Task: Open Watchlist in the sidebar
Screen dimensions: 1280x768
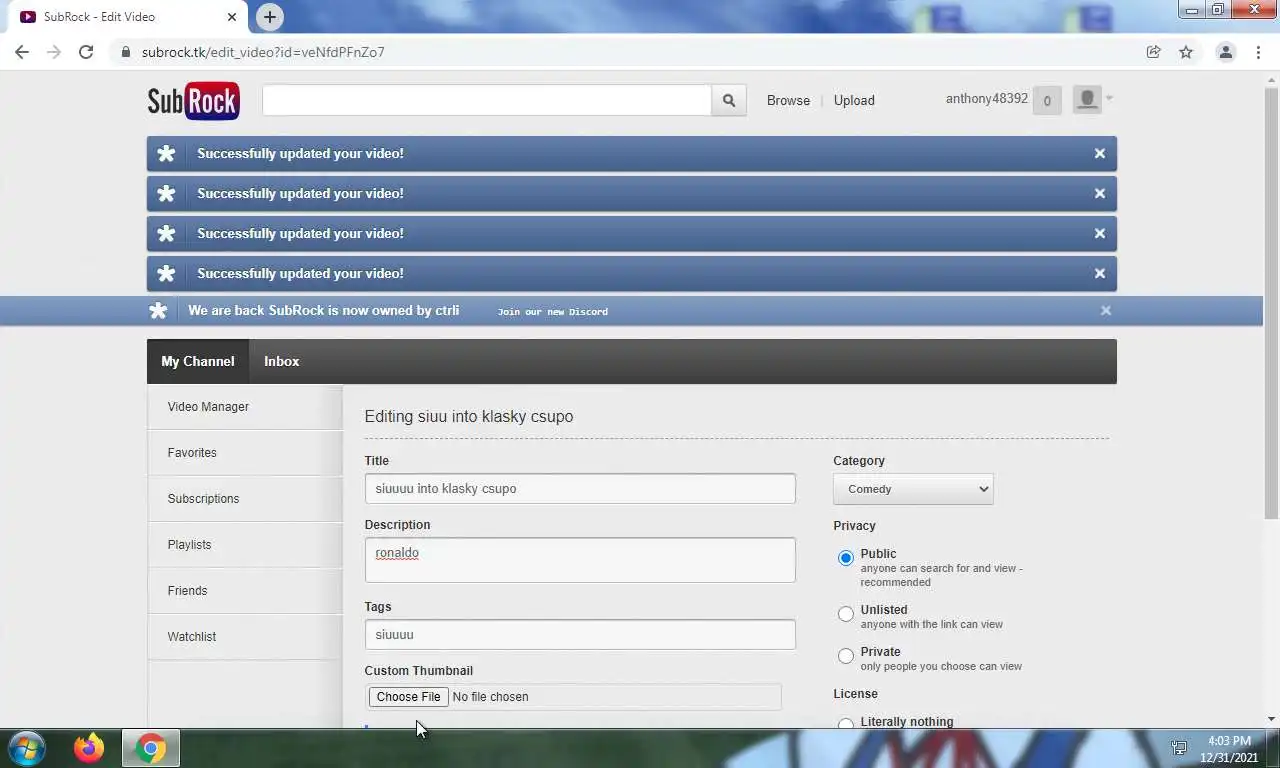Action: coord(245,637)
